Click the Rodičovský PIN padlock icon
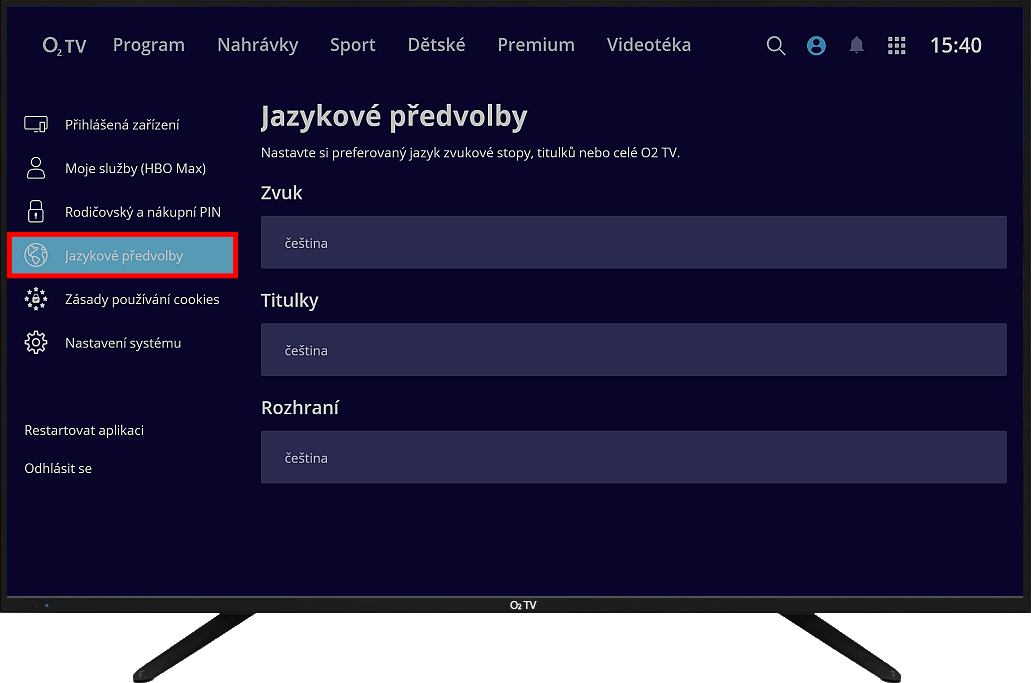The height and width of the screenshot is (683, 1031). point(36,212)
